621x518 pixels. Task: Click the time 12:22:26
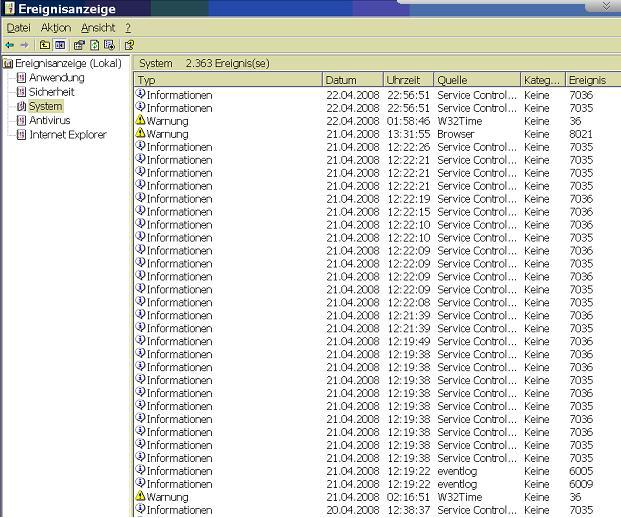point(409,147)
